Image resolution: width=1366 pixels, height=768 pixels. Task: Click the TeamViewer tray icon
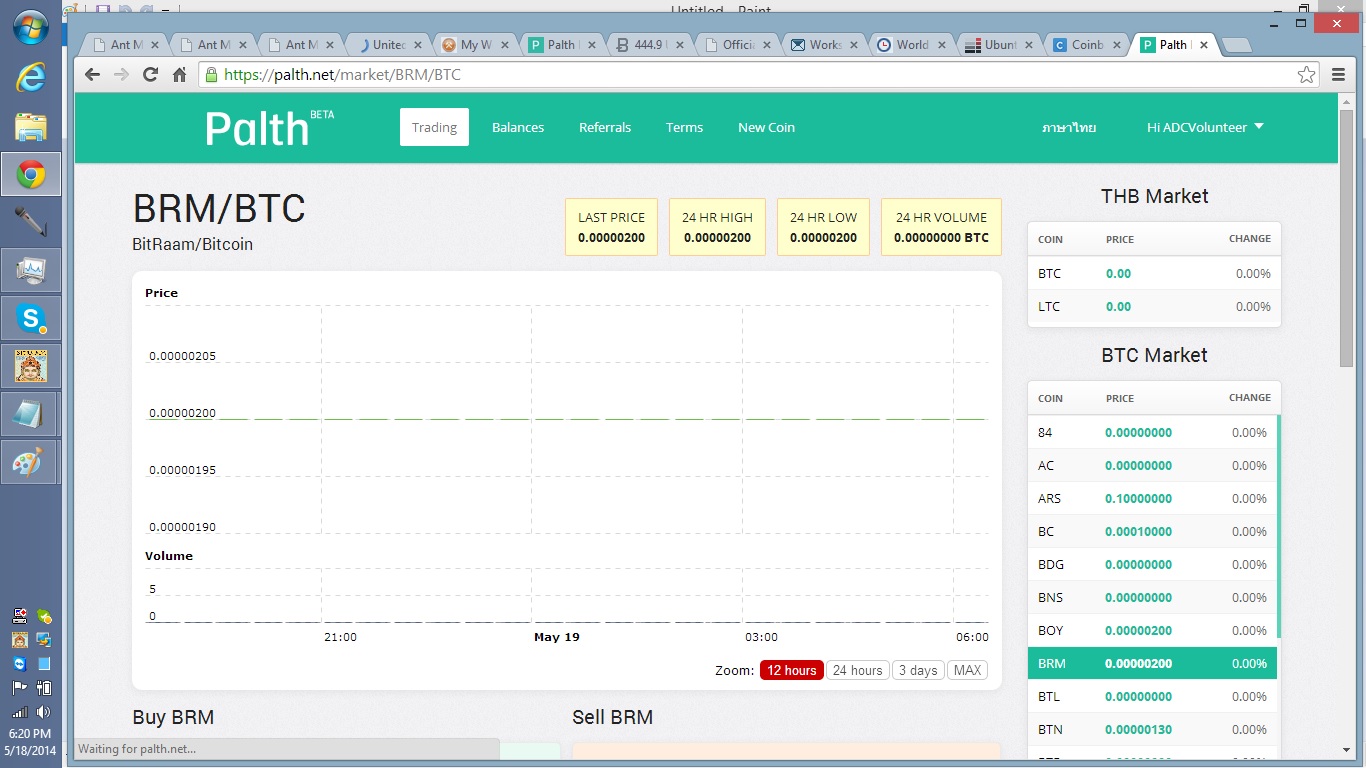(20, 663)
